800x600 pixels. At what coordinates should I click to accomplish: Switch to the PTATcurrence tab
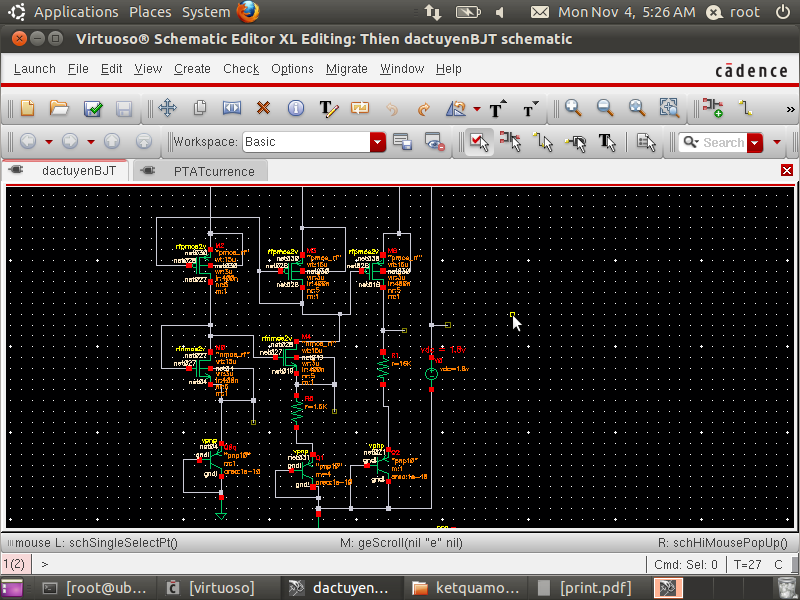pos(201,171)
